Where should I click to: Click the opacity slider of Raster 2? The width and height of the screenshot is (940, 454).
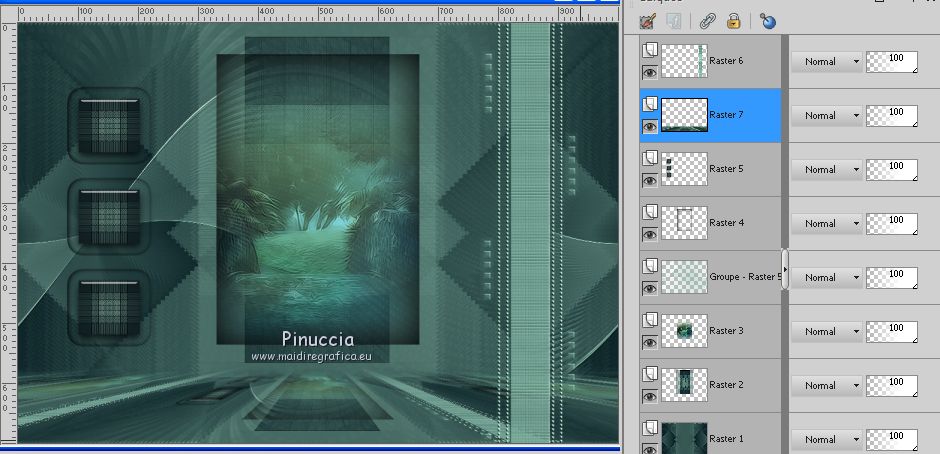892,386
